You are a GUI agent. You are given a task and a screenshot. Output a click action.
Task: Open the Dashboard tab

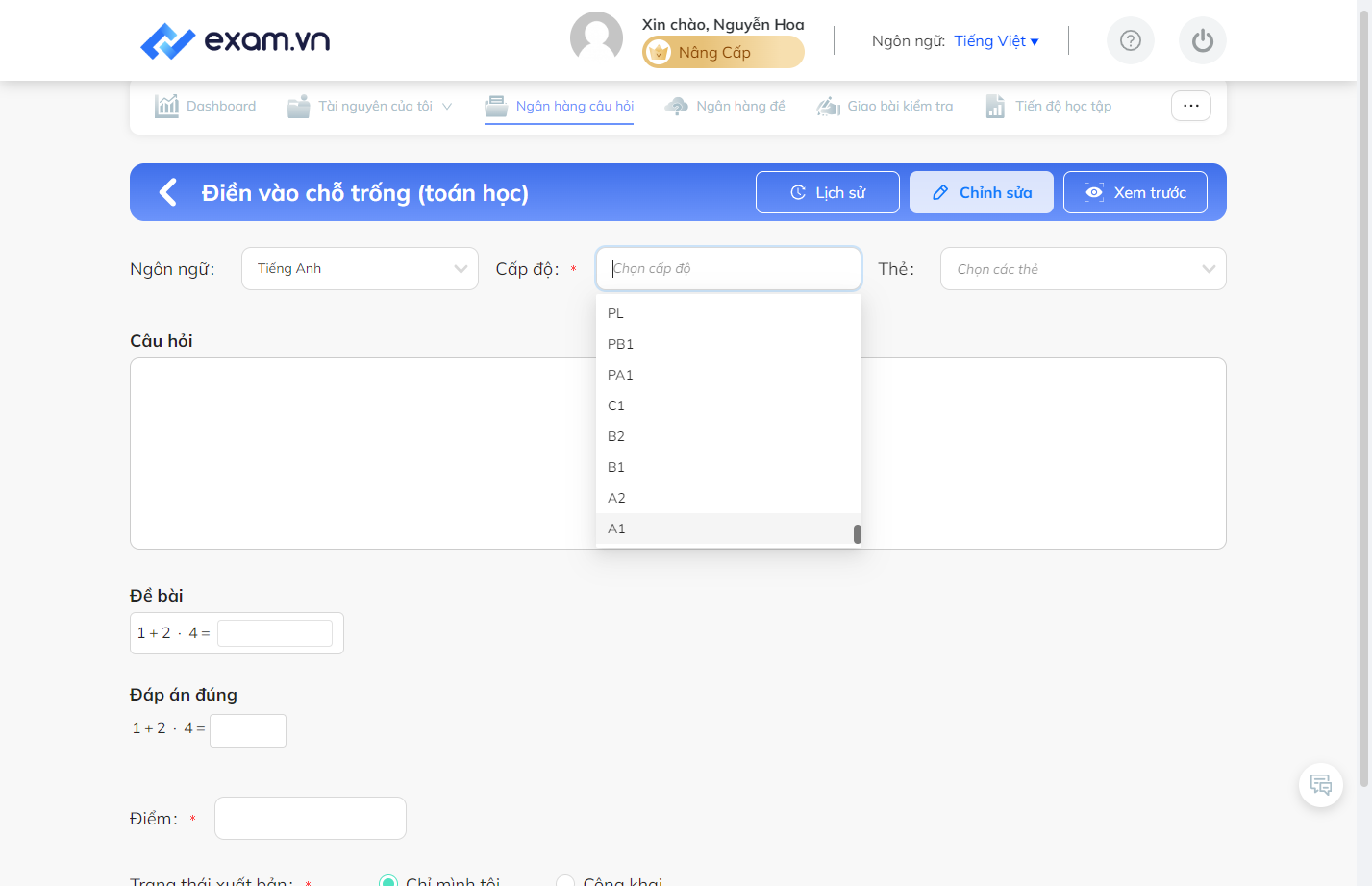[x=205, y=106]
